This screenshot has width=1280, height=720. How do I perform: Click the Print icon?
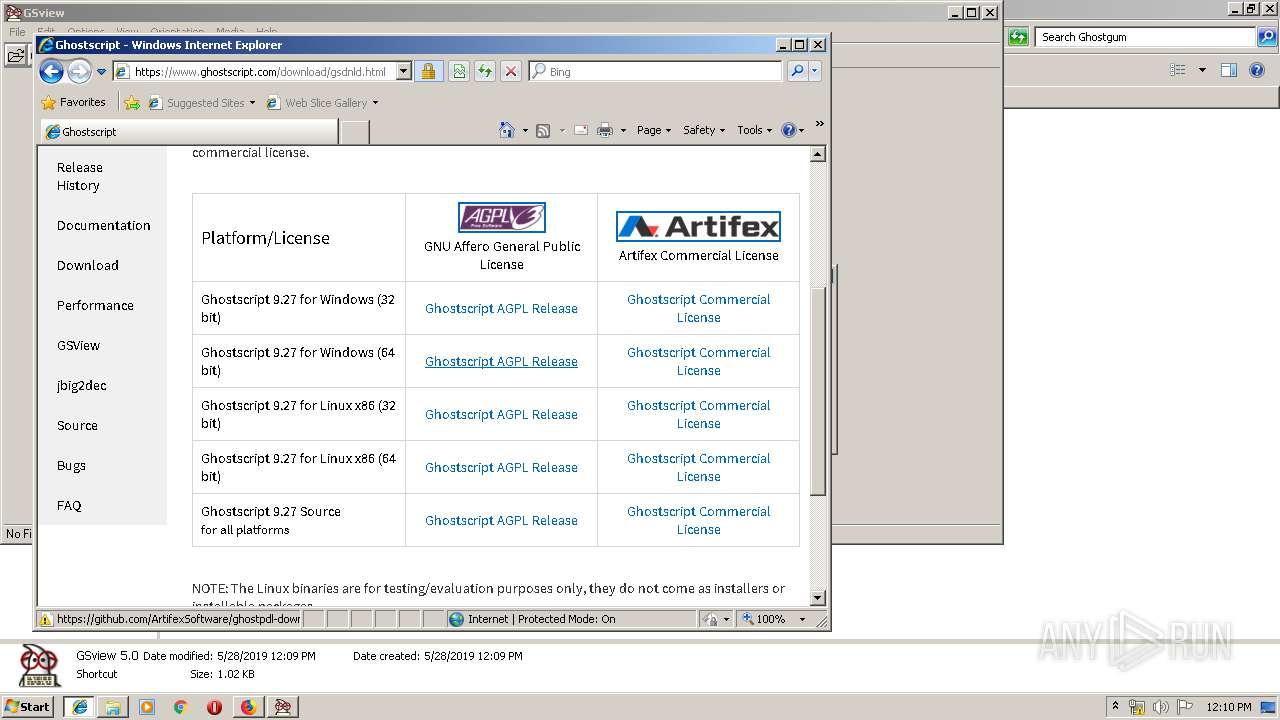tap(605, 130)
